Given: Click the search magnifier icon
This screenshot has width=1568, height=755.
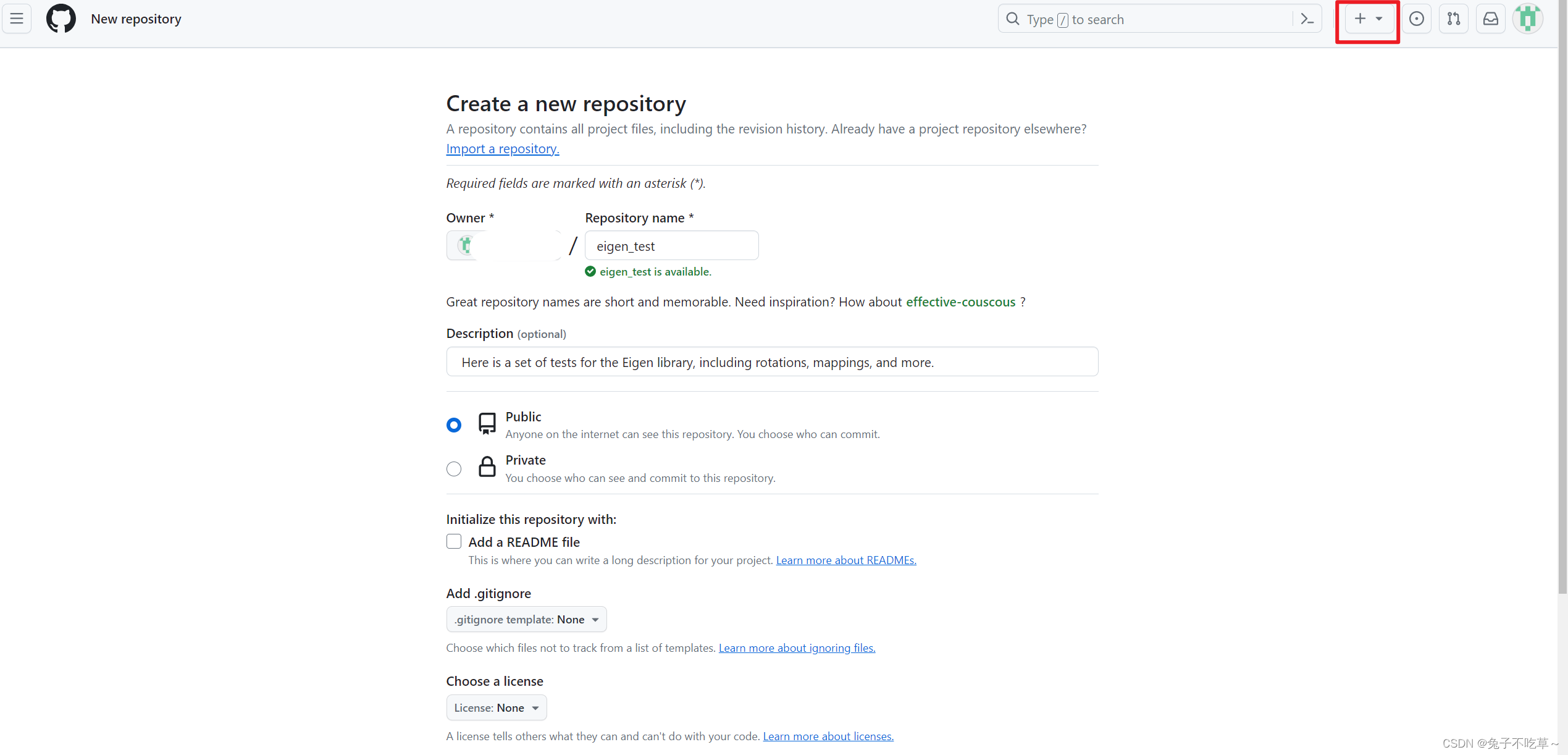Looking at the screenshot, I should 1013,18.
